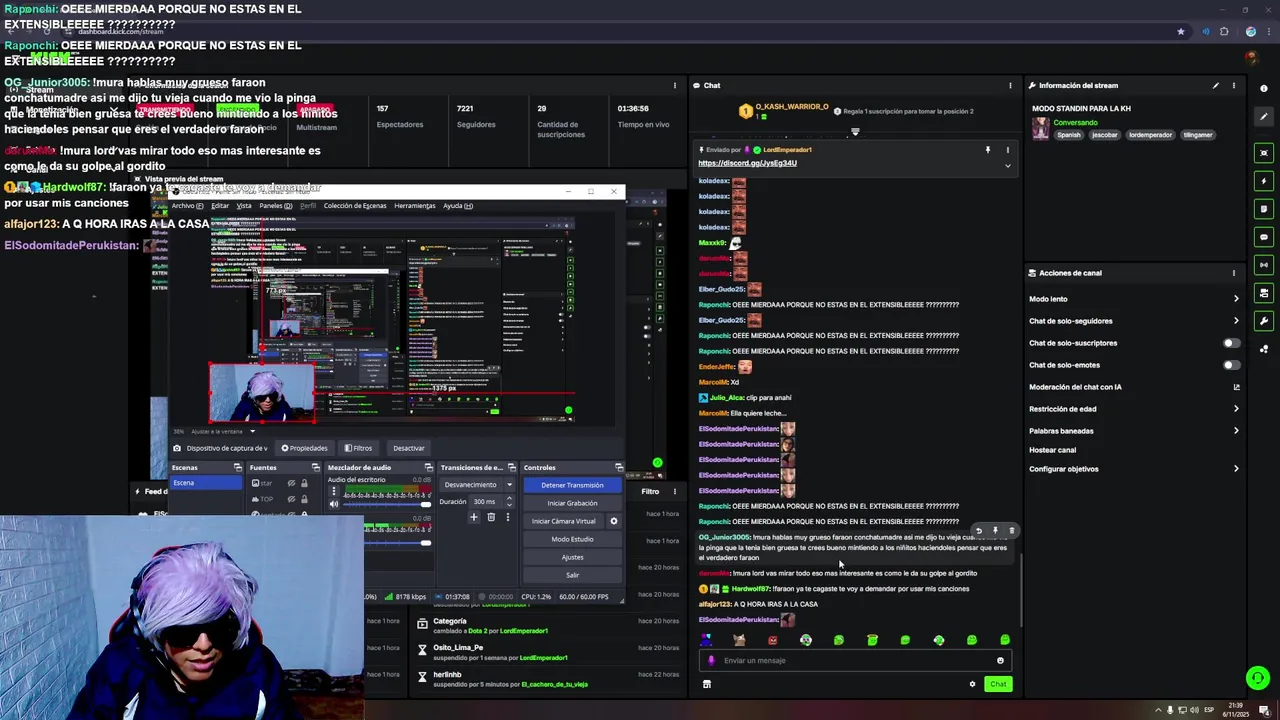Open the emoji picker in message box
Viewport: 1280px width, 720px height.
(x=1000, y=660)
